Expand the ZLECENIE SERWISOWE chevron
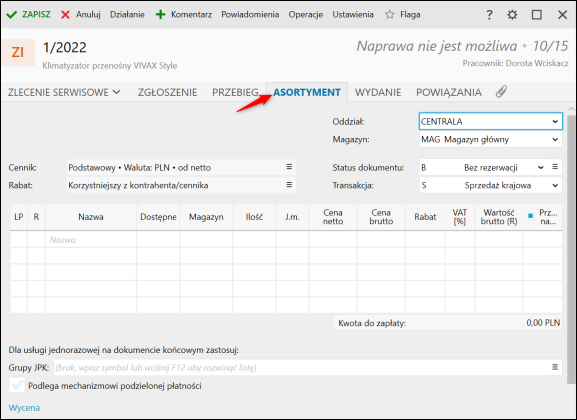 tap(117, 92)
